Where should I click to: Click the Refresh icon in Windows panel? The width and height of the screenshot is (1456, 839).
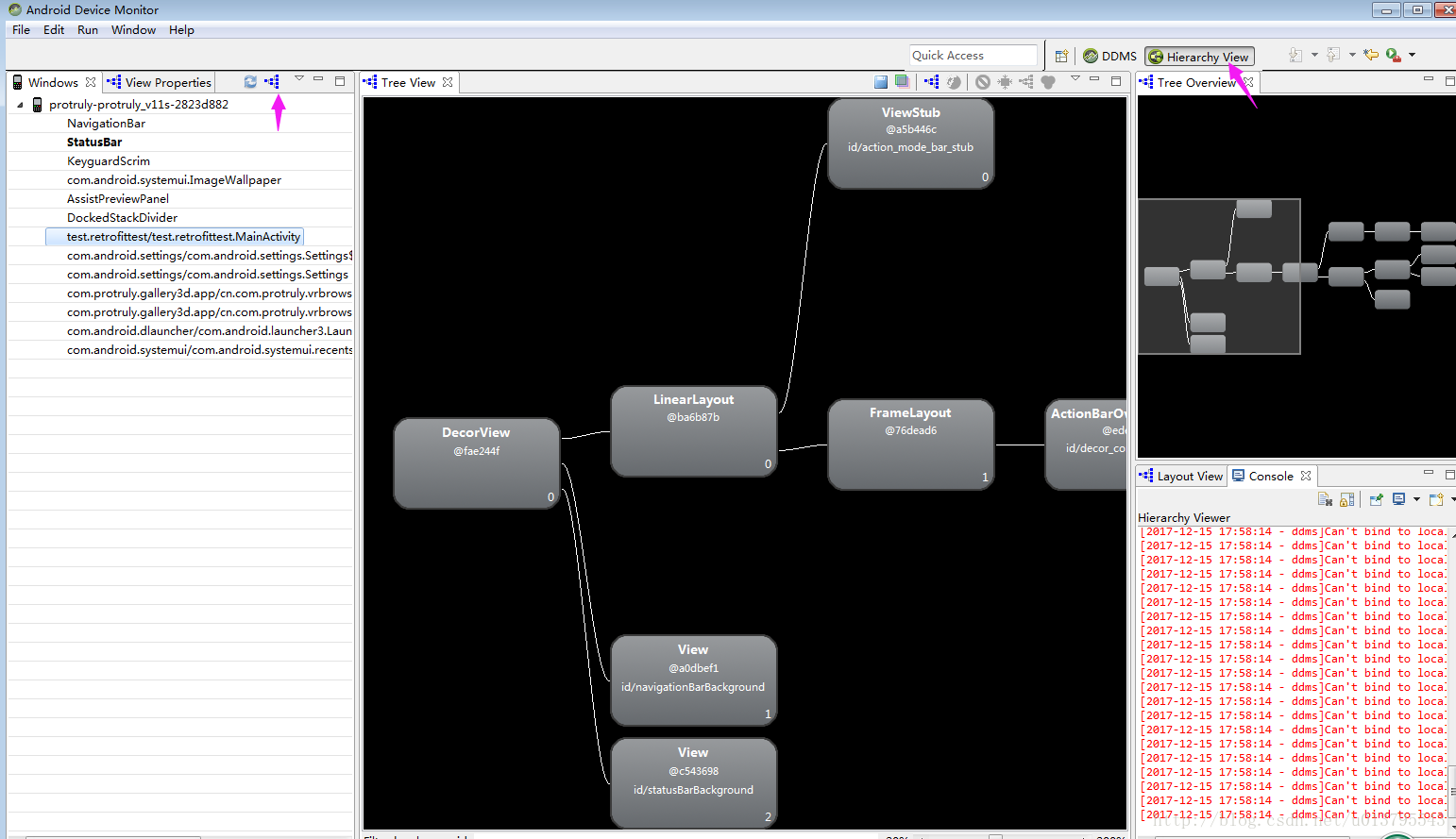pyautogui.click(x=250, y=82)
